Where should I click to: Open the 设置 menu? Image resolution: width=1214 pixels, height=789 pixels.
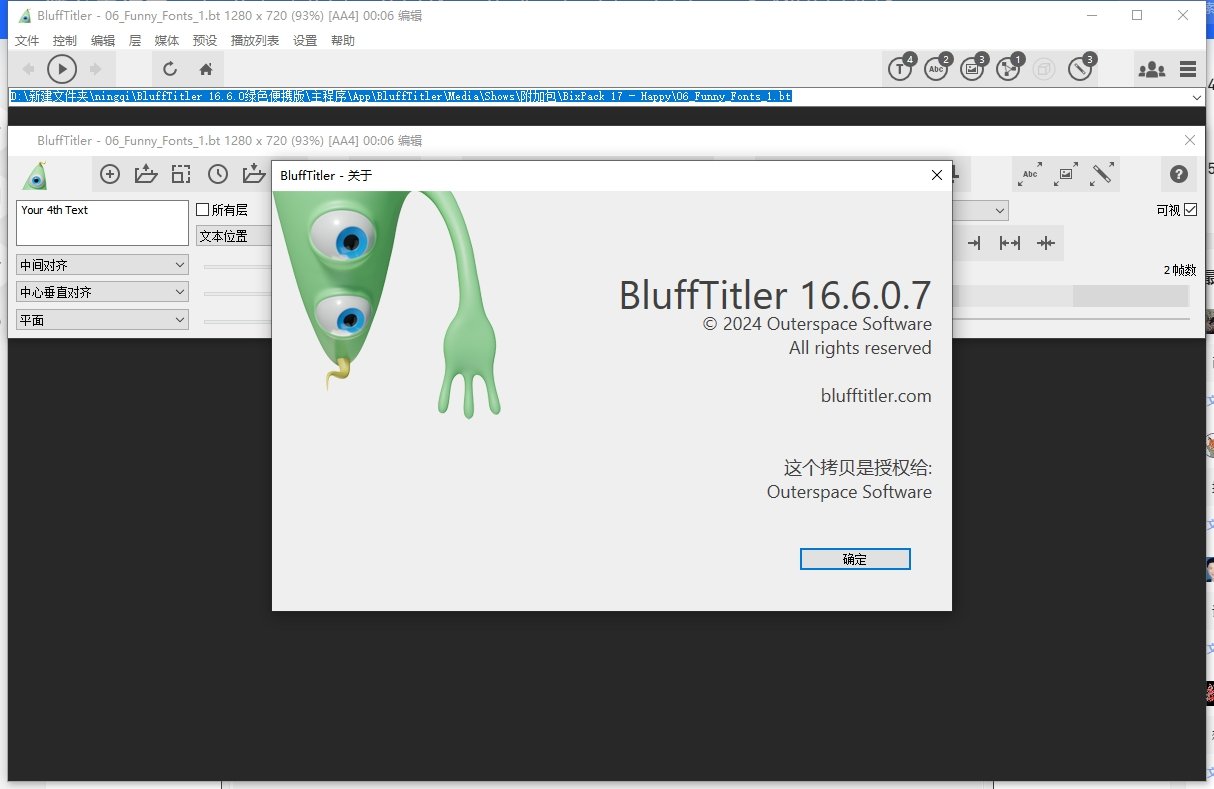[x=305, y=41]
